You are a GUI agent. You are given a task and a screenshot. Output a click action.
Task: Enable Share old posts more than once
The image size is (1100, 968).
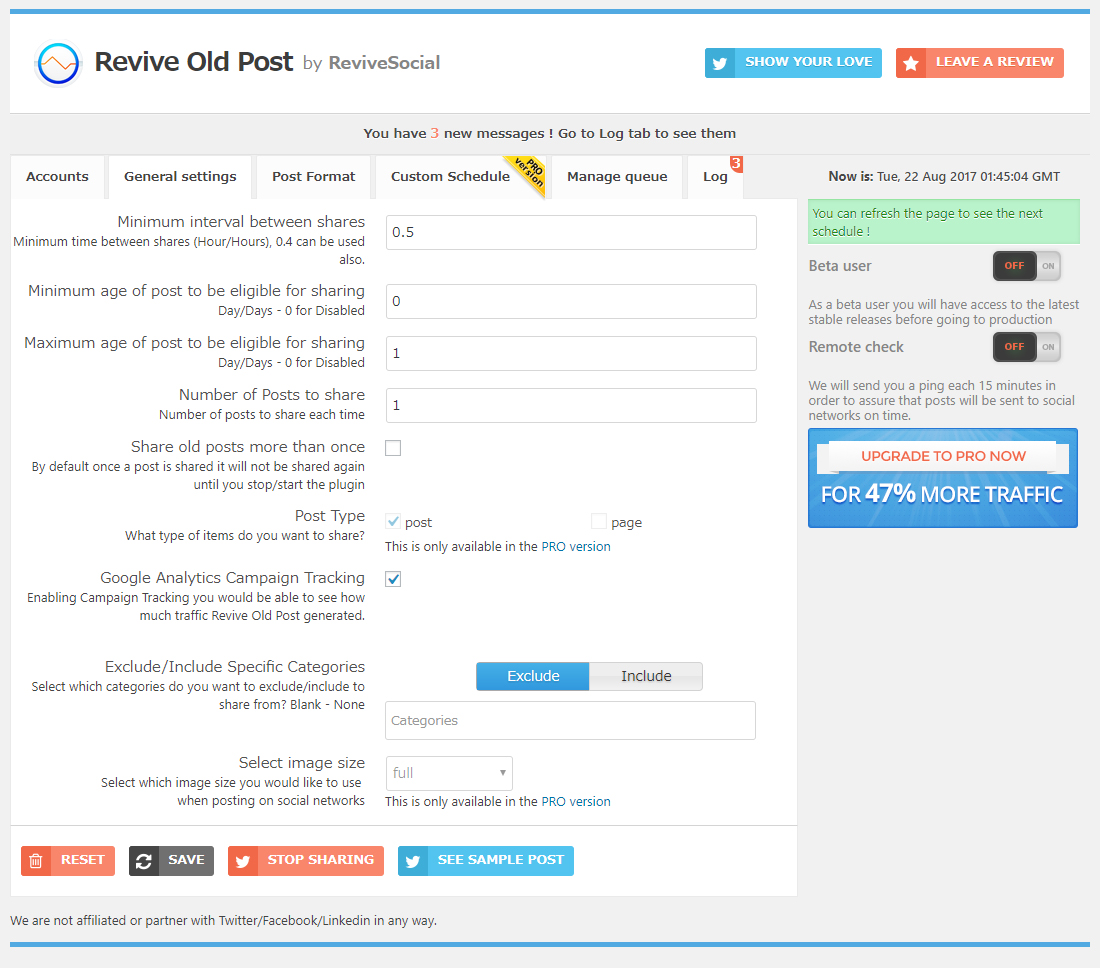click(x=393, y=448)
